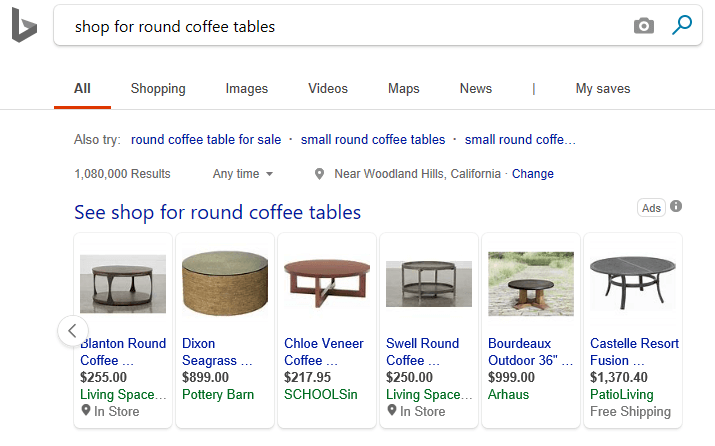Screen dimensions: 715x446
Task: Click the ads info circle icon
Action: click(x=676, y=207)
